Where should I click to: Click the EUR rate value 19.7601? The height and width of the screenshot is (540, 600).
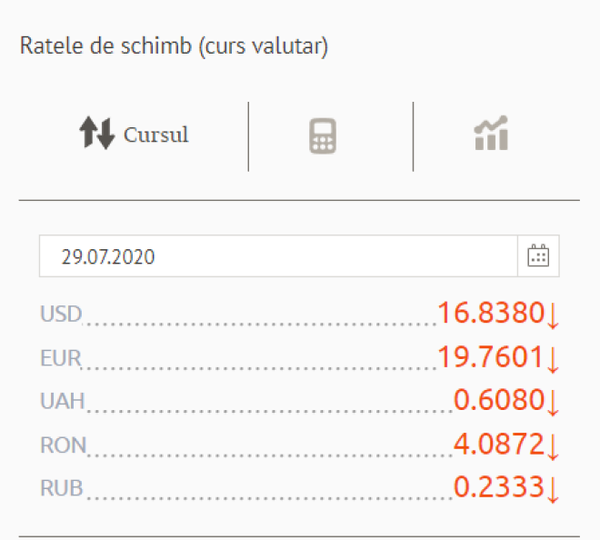point(490,357)
